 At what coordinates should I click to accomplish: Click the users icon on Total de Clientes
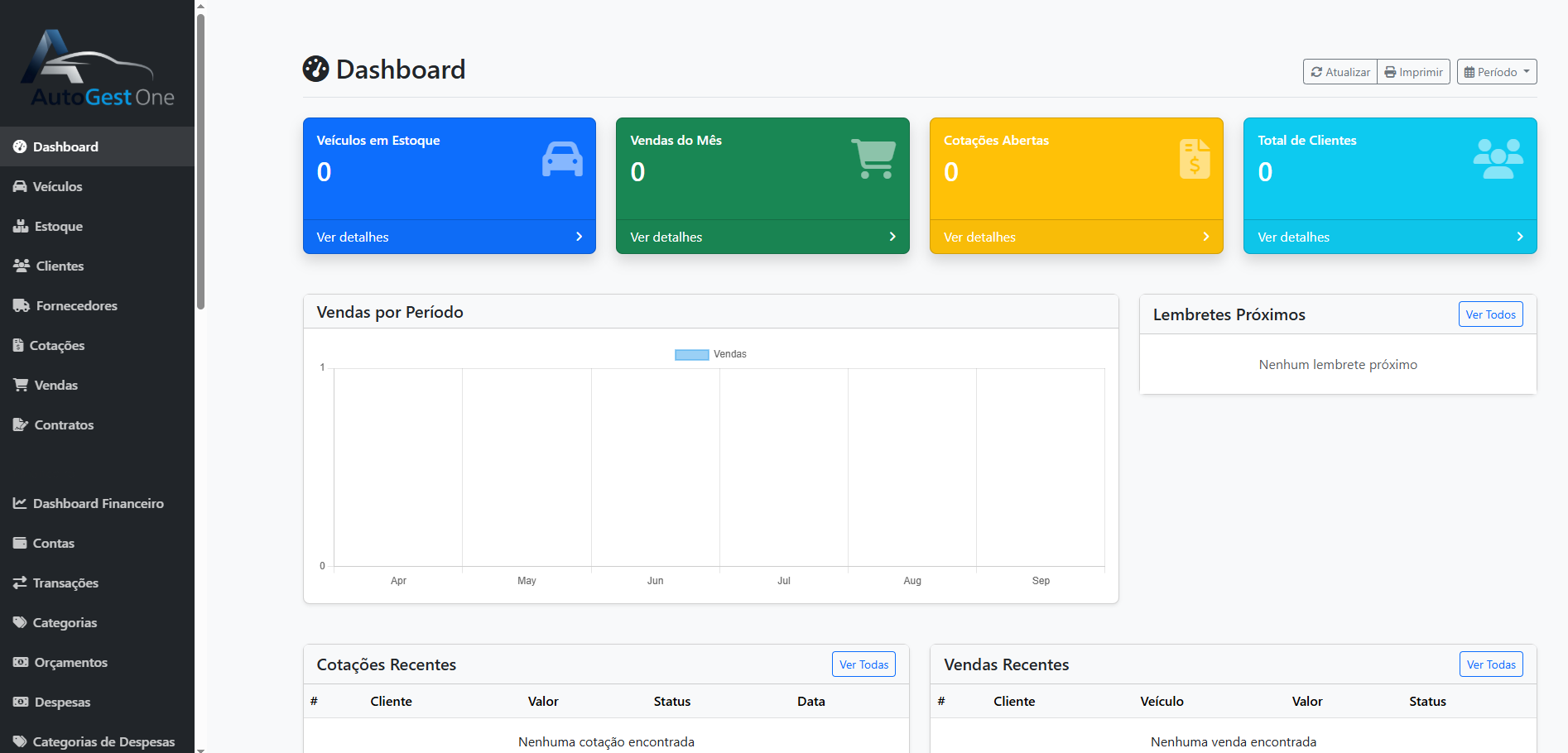coord(1498,159)
